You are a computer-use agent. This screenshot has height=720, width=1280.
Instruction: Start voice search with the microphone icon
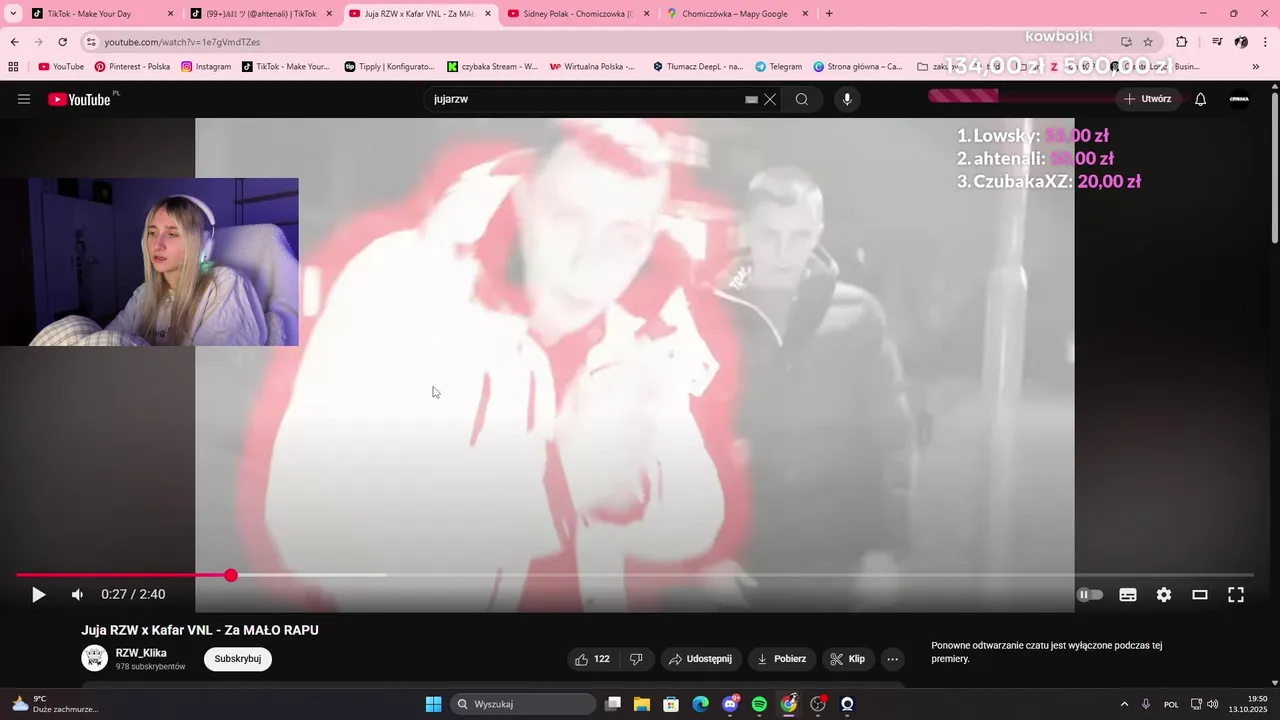pos(847,99)
